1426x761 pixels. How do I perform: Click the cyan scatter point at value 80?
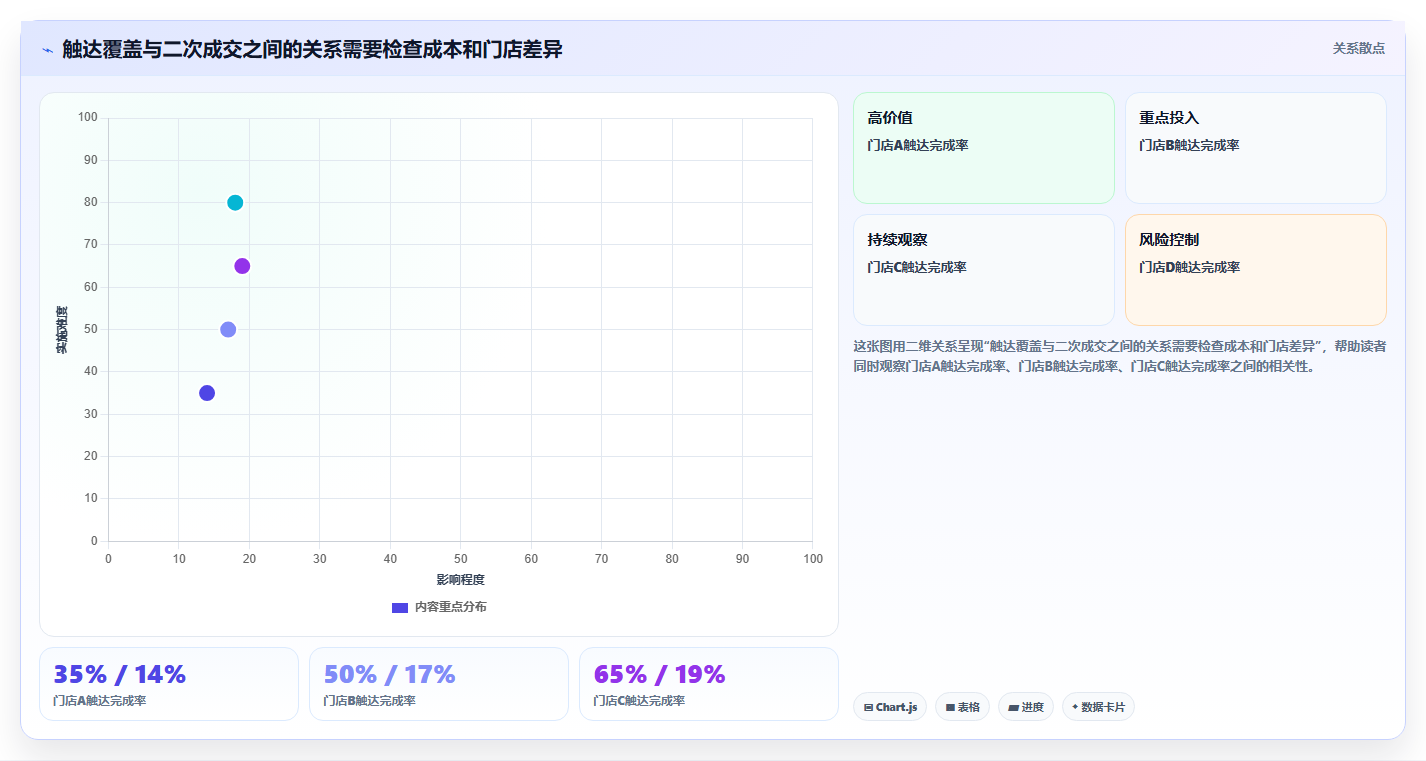click(235, 203)
